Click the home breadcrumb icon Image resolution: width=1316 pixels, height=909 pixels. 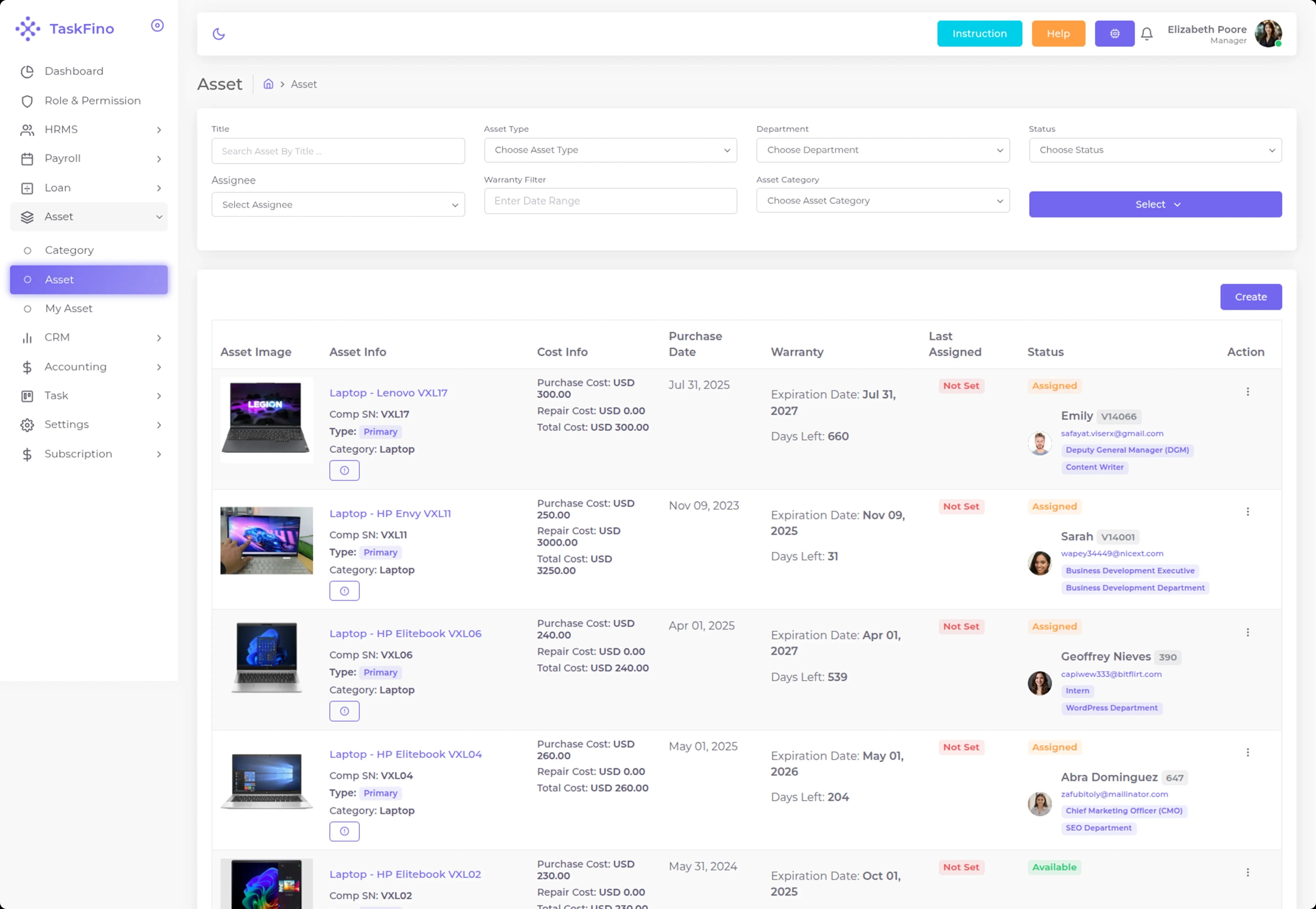pos(268,84)
